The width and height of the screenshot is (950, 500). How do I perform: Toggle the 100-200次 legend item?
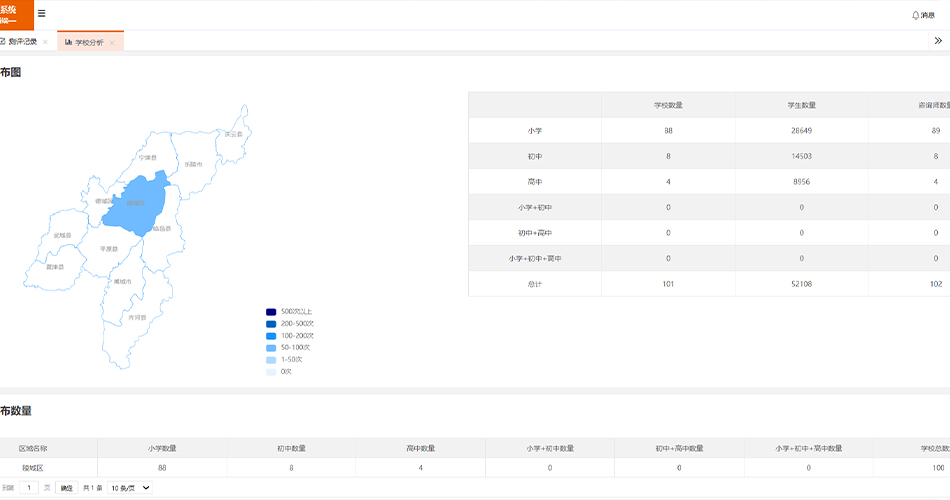[291, 336]
